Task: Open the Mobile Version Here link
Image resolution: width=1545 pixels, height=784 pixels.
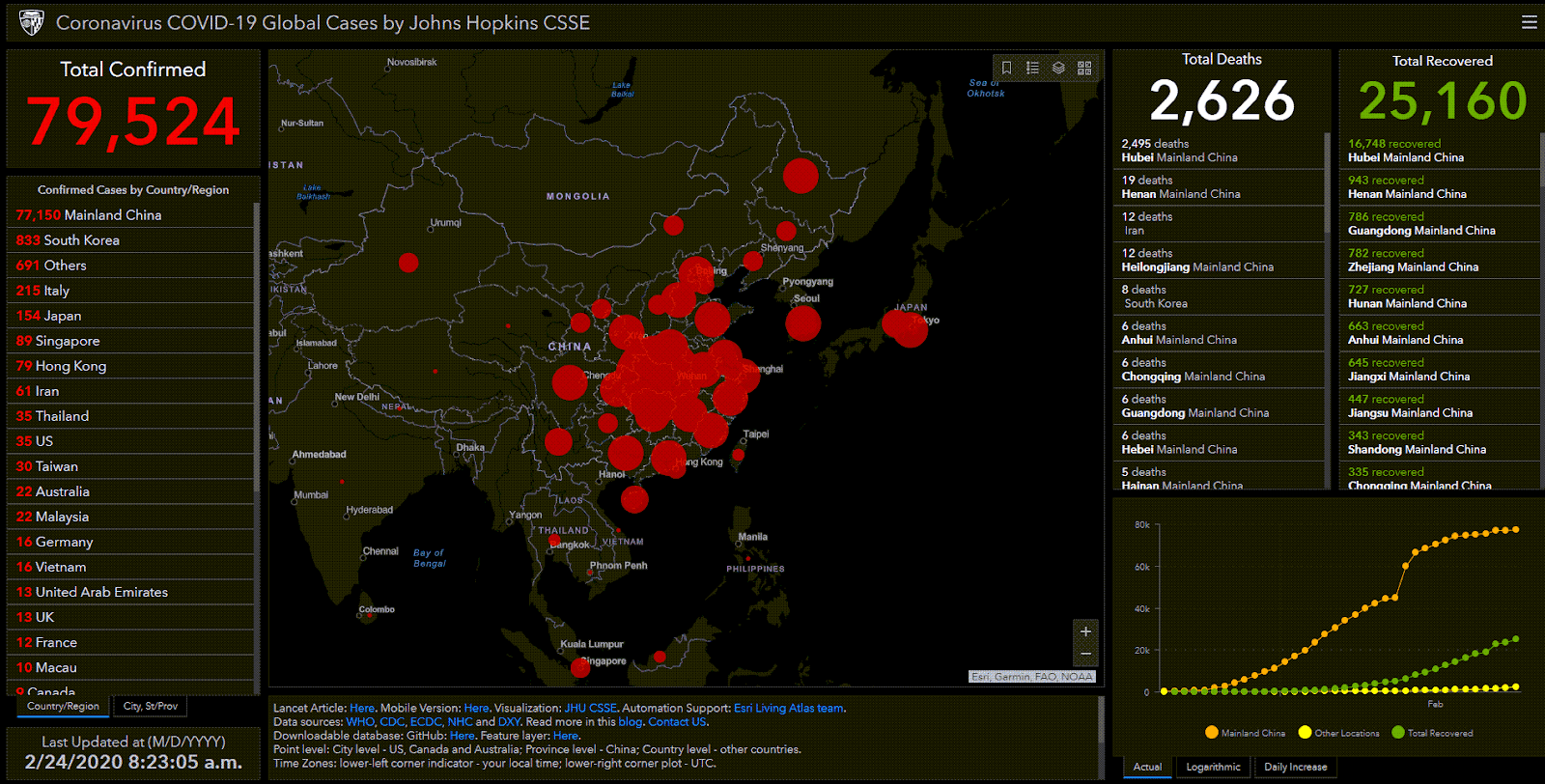Action: pos(476,709)
